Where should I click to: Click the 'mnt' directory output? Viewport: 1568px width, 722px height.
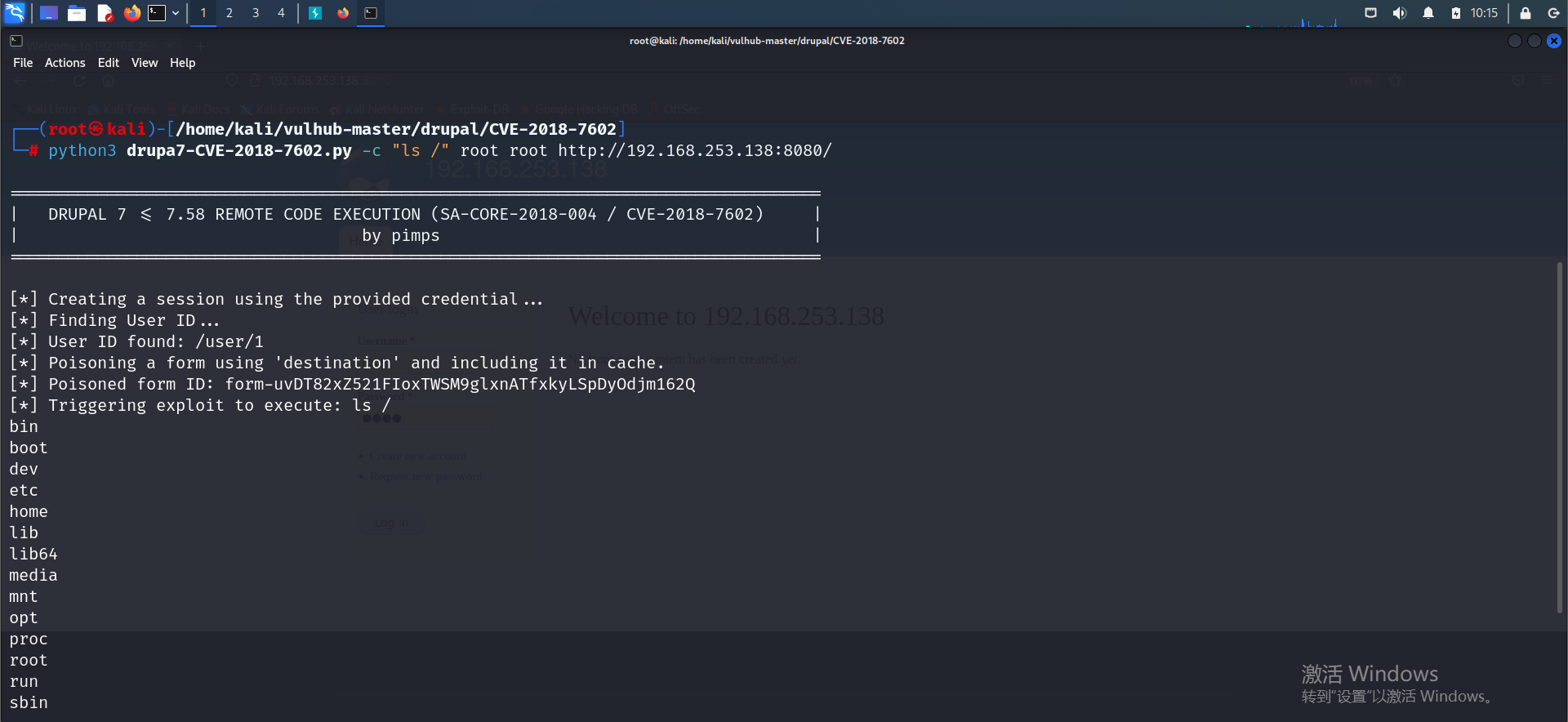[x=24, y=596]
